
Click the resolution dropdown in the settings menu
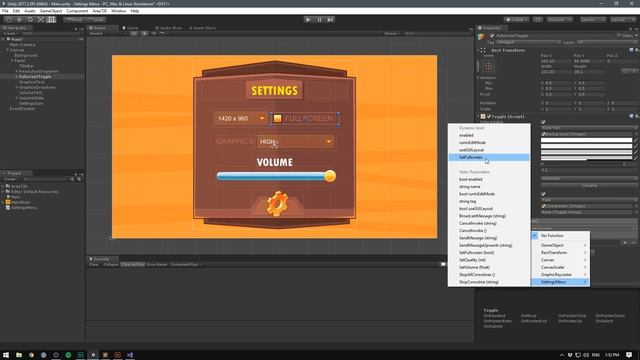(x=241, y=118)
